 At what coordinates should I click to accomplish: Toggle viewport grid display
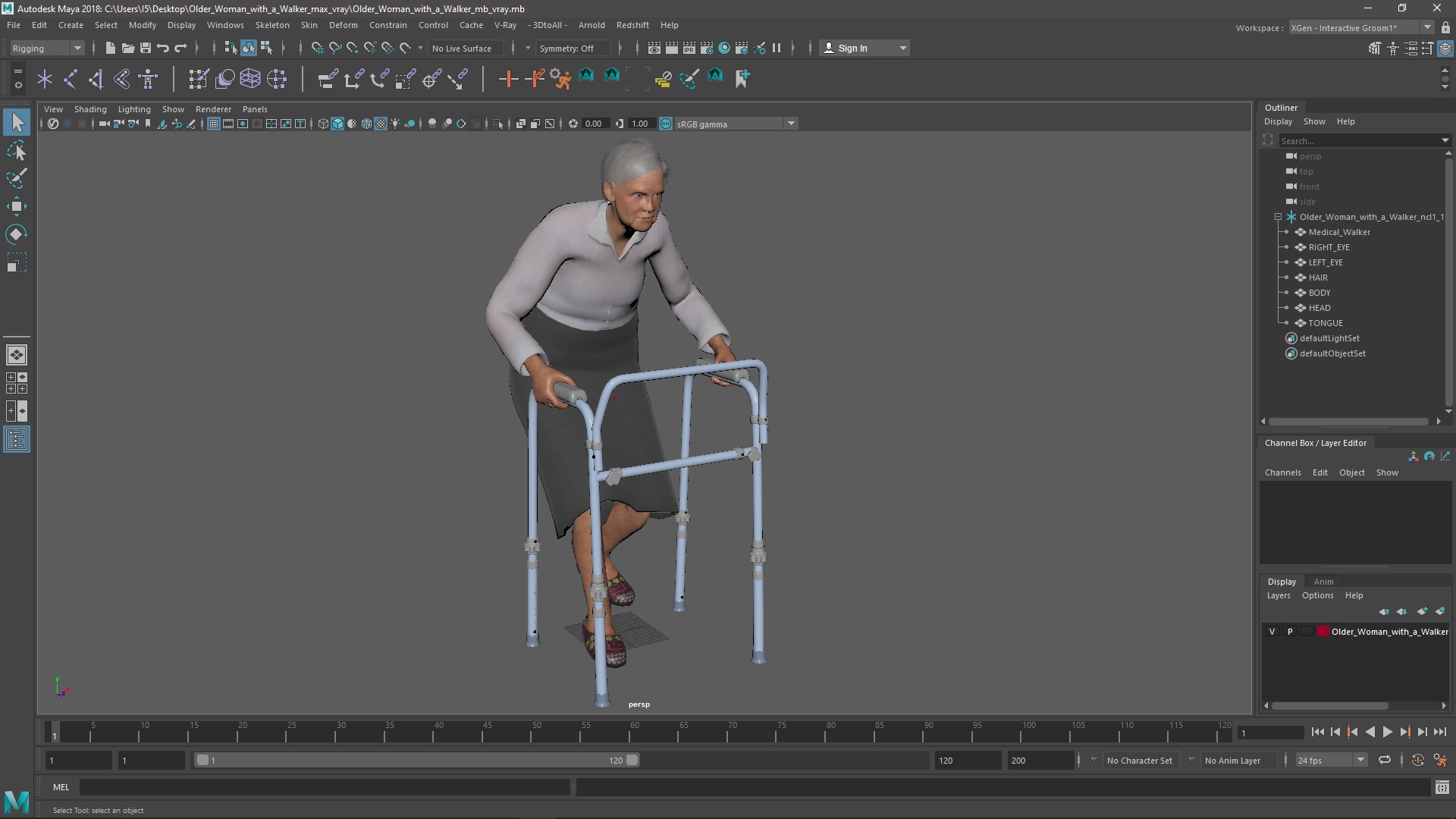pos(214,124)
